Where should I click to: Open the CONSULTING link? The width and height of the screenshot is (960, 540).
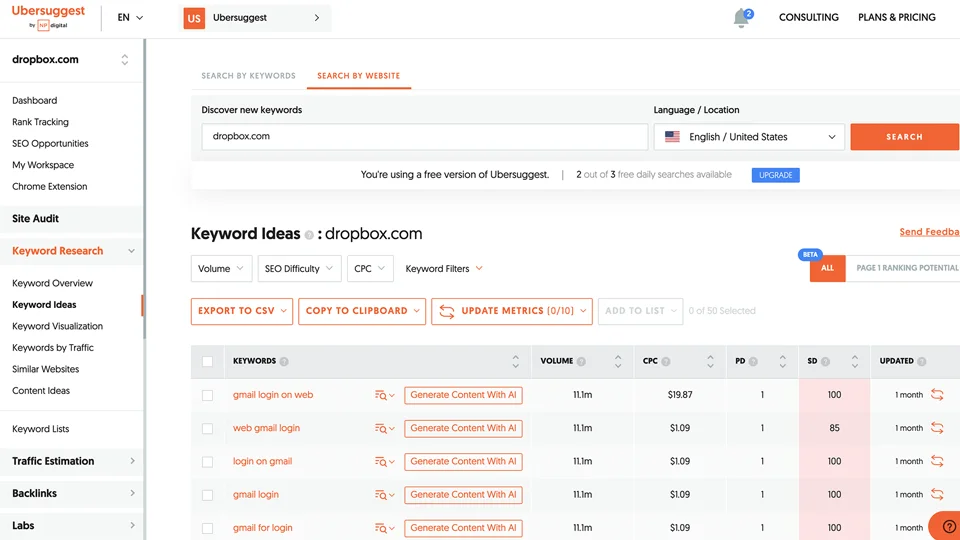coord(809,18)
